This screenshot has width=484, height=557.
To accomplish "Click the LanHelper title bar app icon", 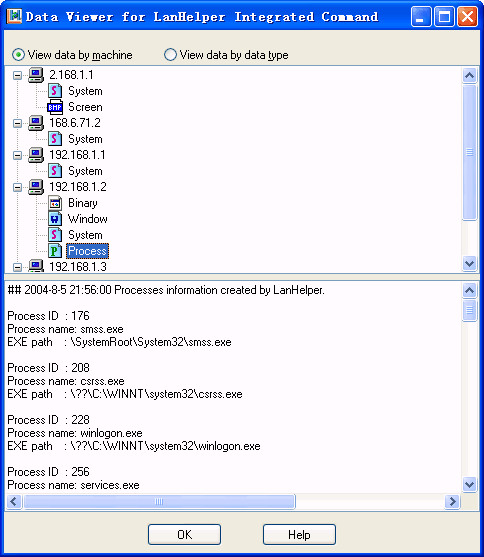I will click(x=15, y=16).
